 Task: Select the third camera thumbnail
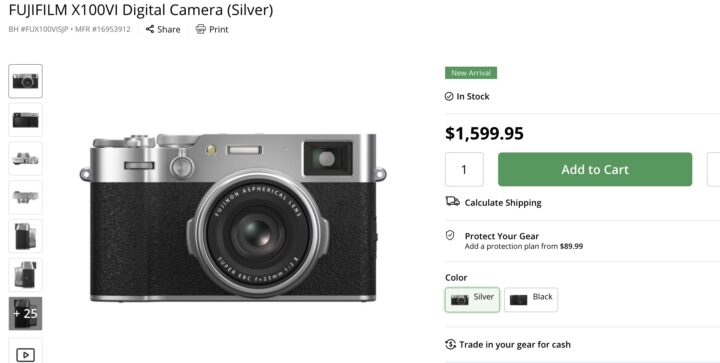pyautogui.click(x=25, y=158)
